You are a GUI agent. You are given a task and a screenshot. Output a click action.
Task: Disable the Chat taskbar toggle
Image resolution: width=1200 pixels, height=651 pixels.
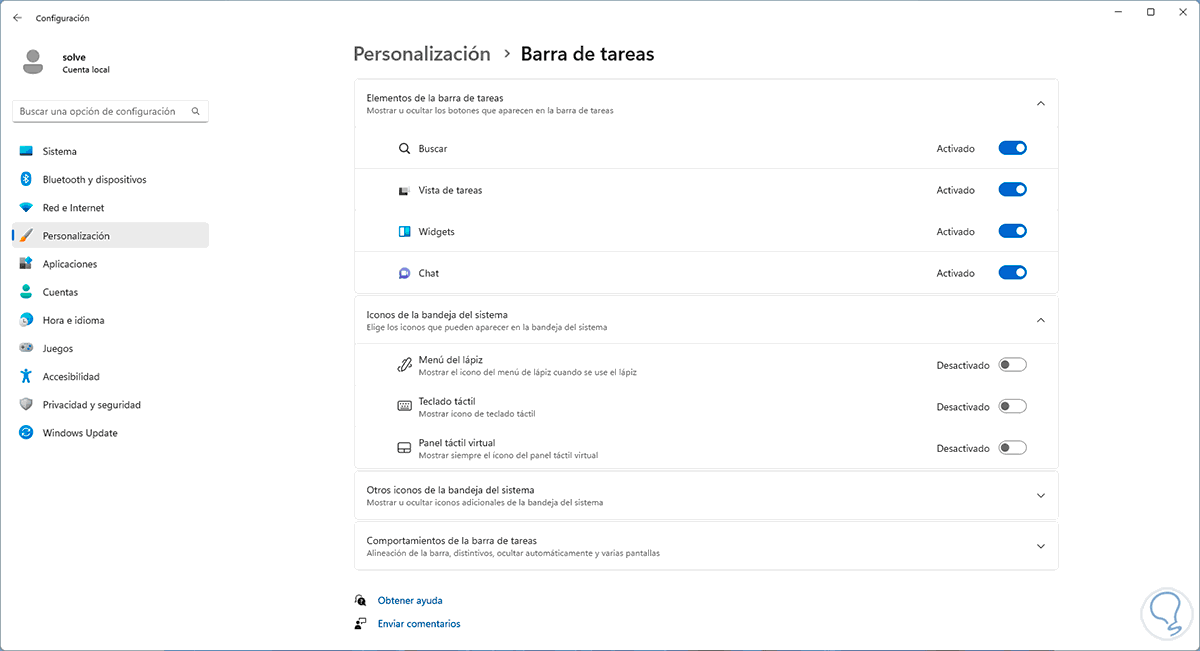coord(1012,272)
